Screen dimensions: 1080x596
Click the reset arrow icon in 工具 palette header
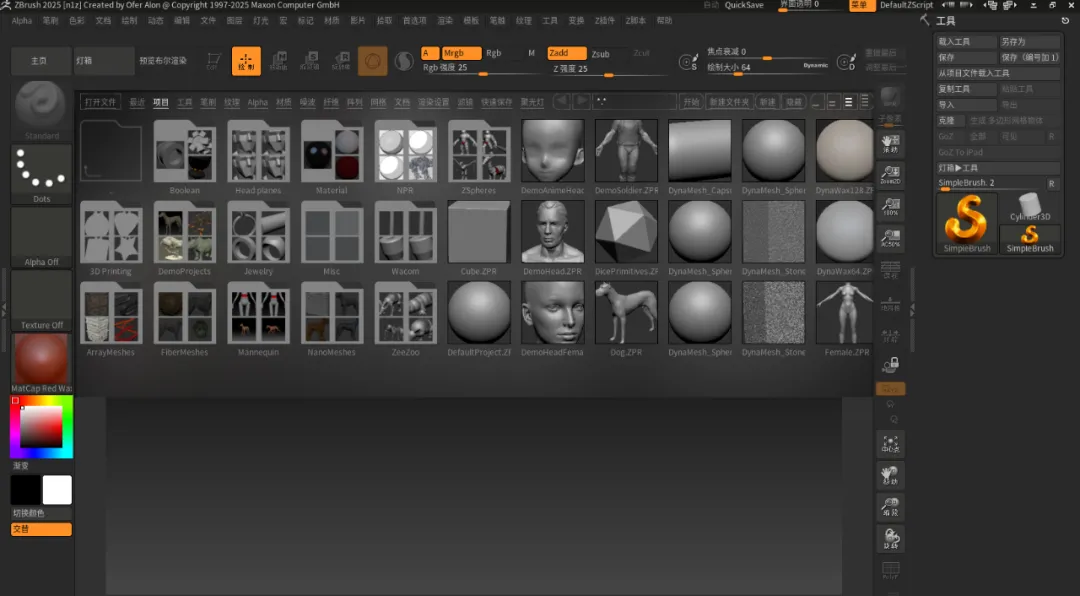click(1065, 21)
